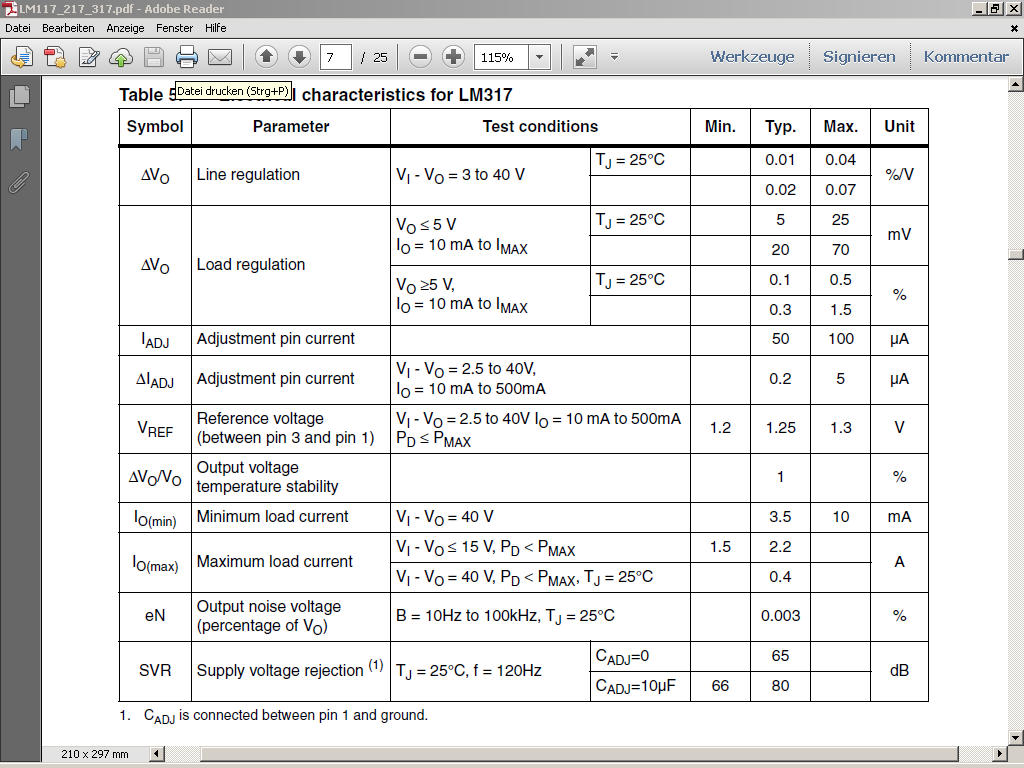Open the Werkzeuge pane
This screenshot has height=768, width=1024.
[x=752, y=57]
